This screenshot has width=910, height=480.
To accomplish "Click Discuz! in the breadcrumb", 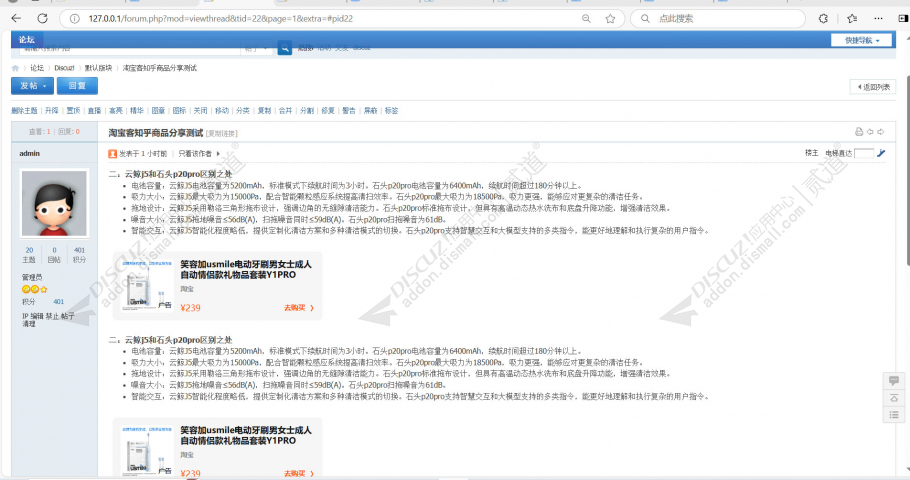I will click(64, 68).
